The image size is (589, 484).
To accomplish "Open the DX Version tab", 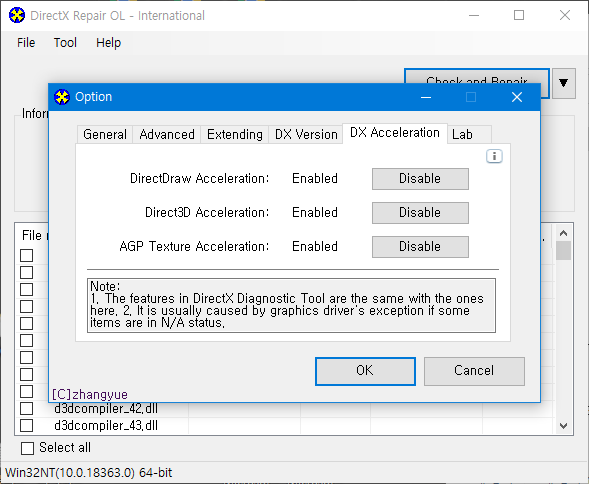I will [306, 134].
